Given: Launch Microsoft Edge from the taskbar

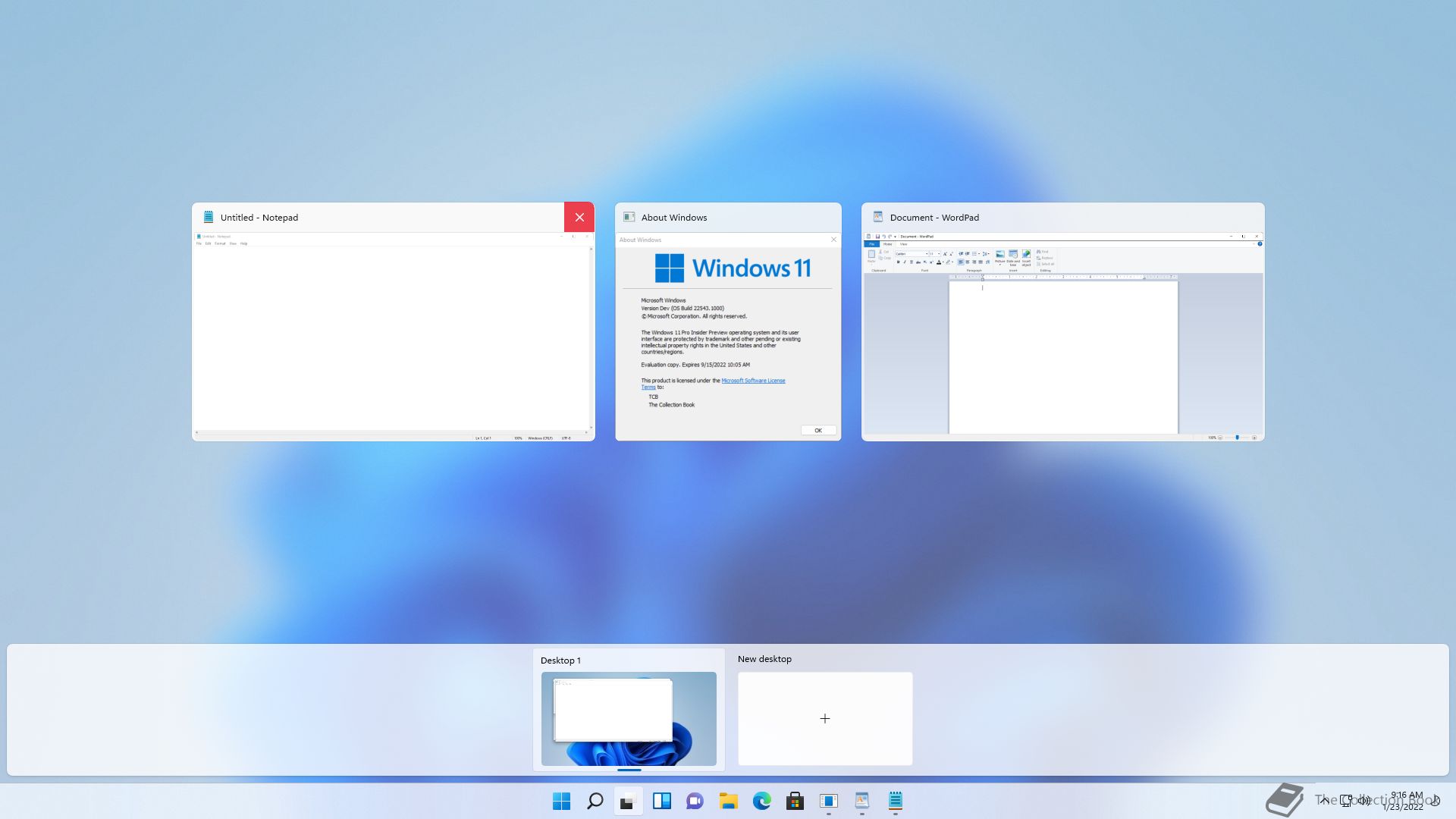Looking at the screenshot, I should pyautogui.click(x=761, y=801).
